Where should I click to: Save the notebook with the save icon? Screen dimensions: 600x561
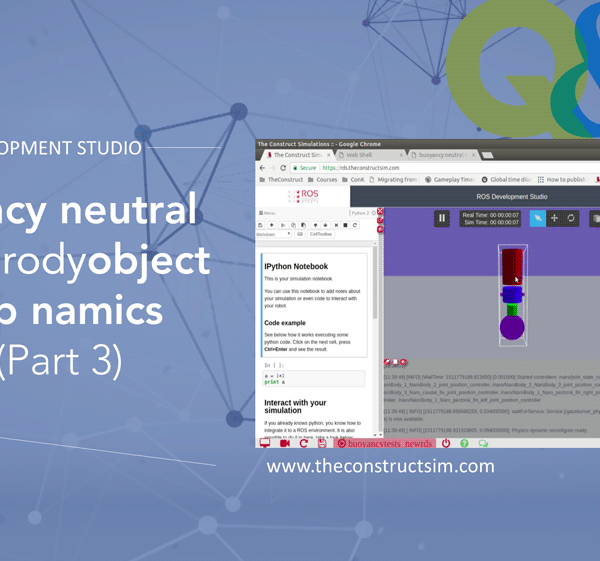[x=260, y=225]
